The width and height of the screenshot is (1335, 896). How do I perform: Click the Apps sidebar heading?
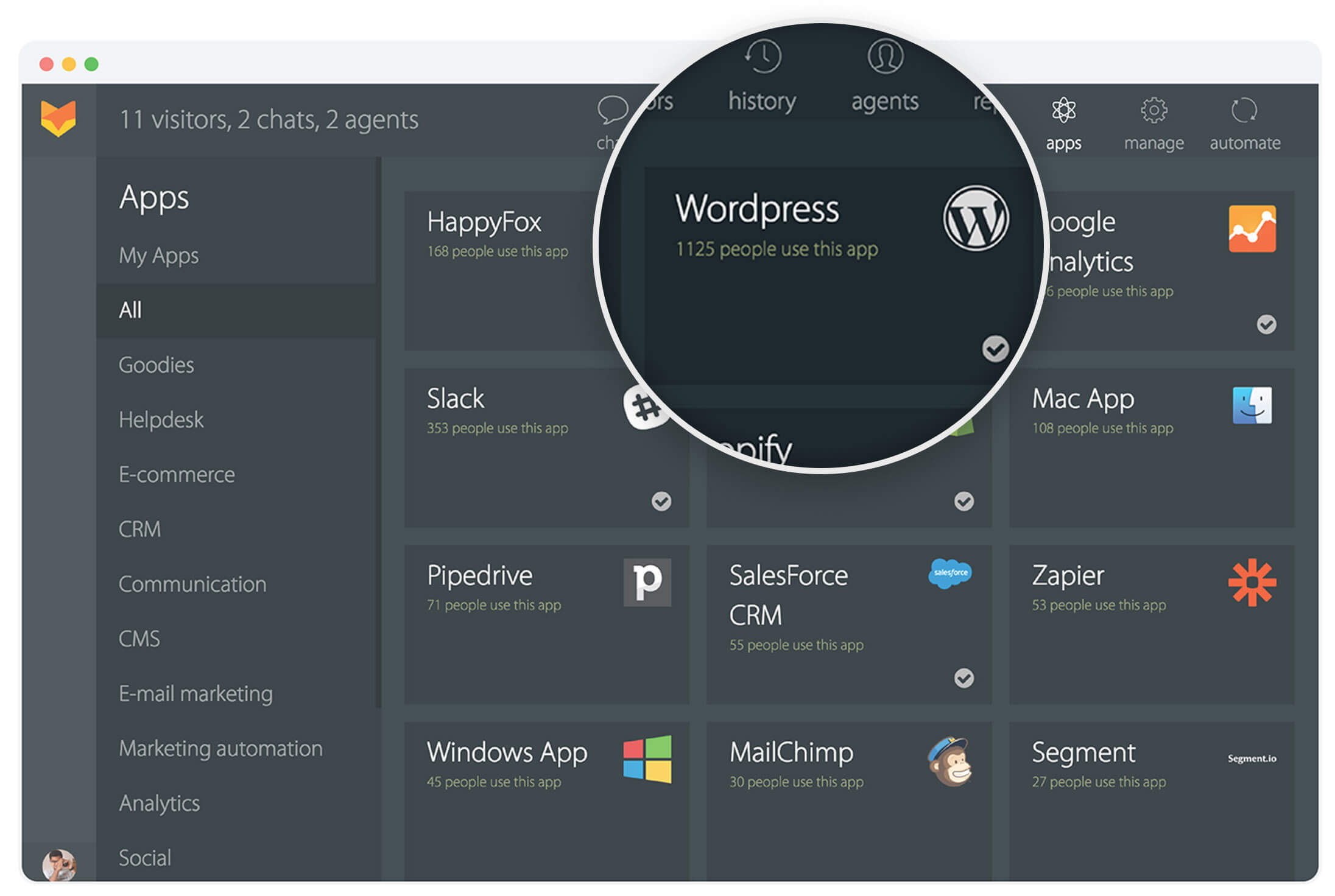[x=154, y=198]
